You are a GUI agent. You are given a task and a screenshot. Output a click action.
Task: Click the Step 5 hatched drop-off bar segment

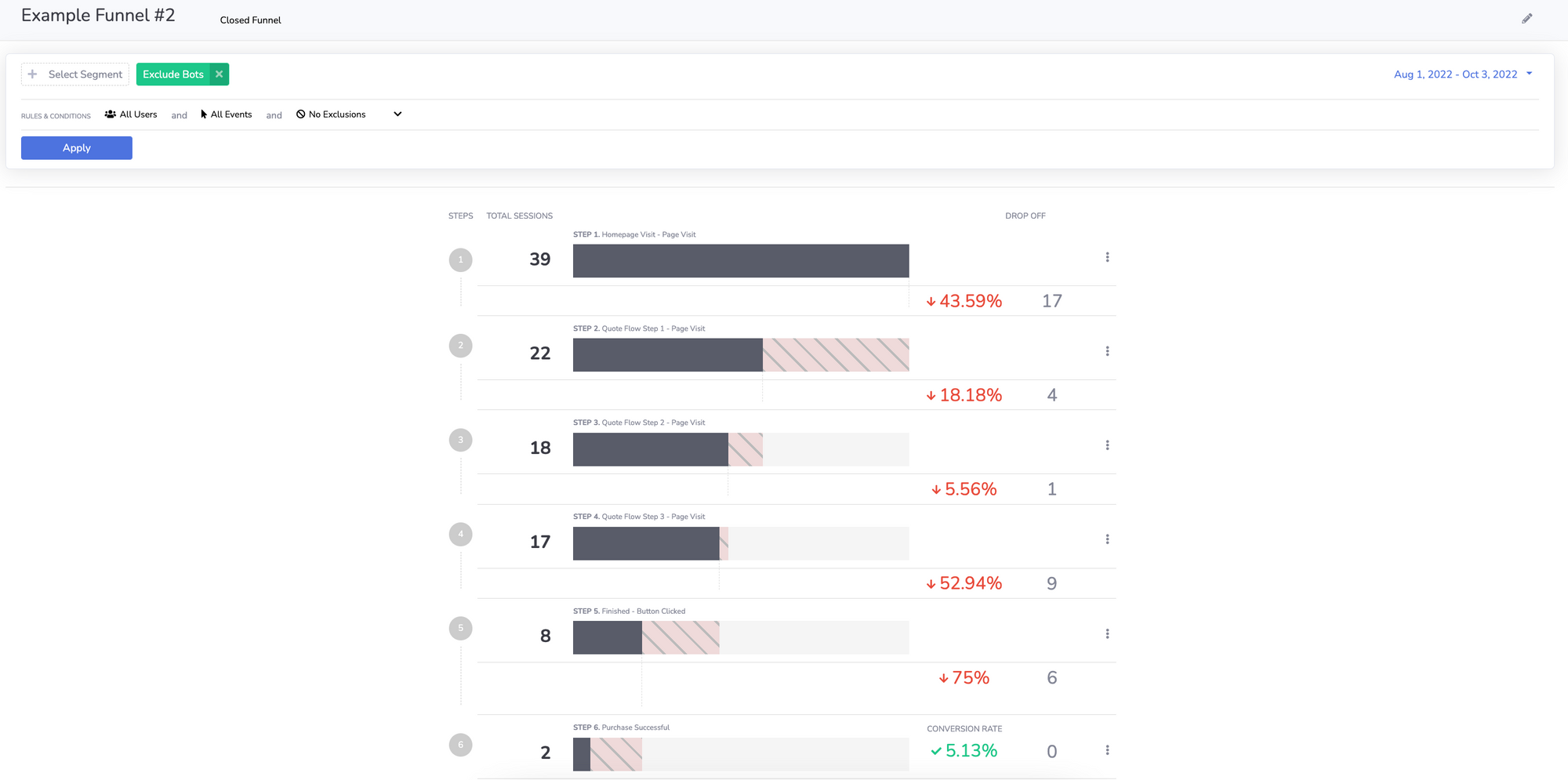tap(680, 637)
